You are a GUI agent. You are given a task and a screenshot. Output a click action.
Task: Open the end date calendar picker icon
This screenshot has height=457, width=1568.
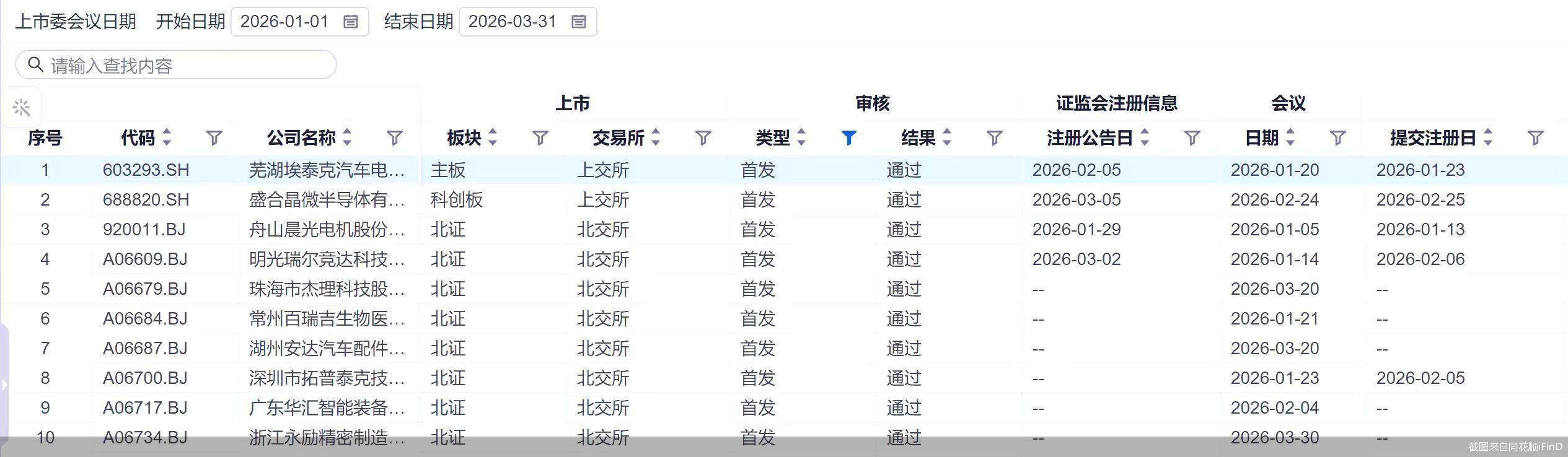click(578, 22)
